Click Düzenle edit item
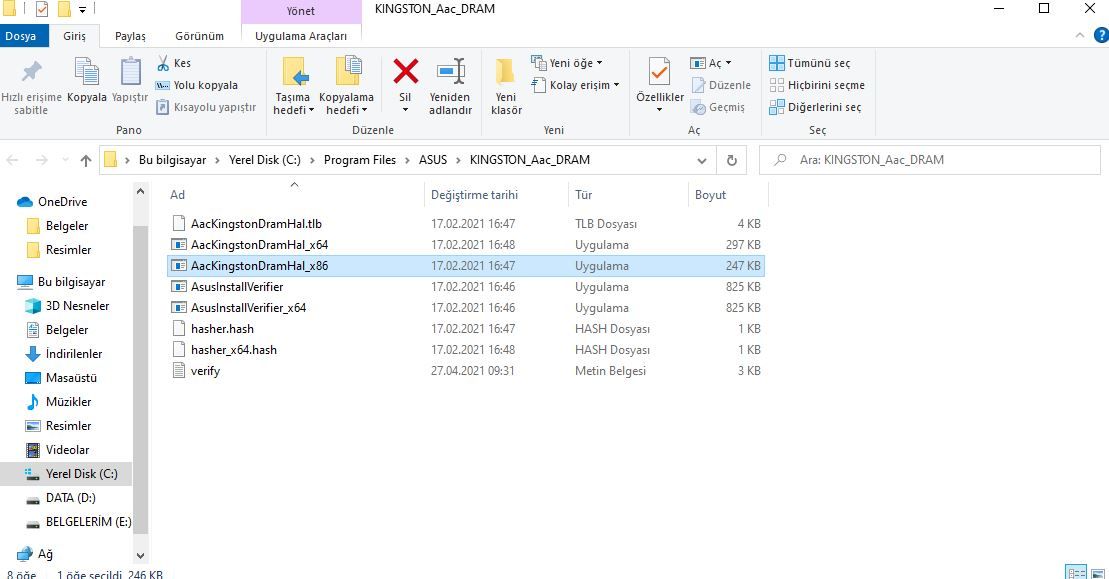This screenshot has height=579, width=1109. (x=721, y=85)
